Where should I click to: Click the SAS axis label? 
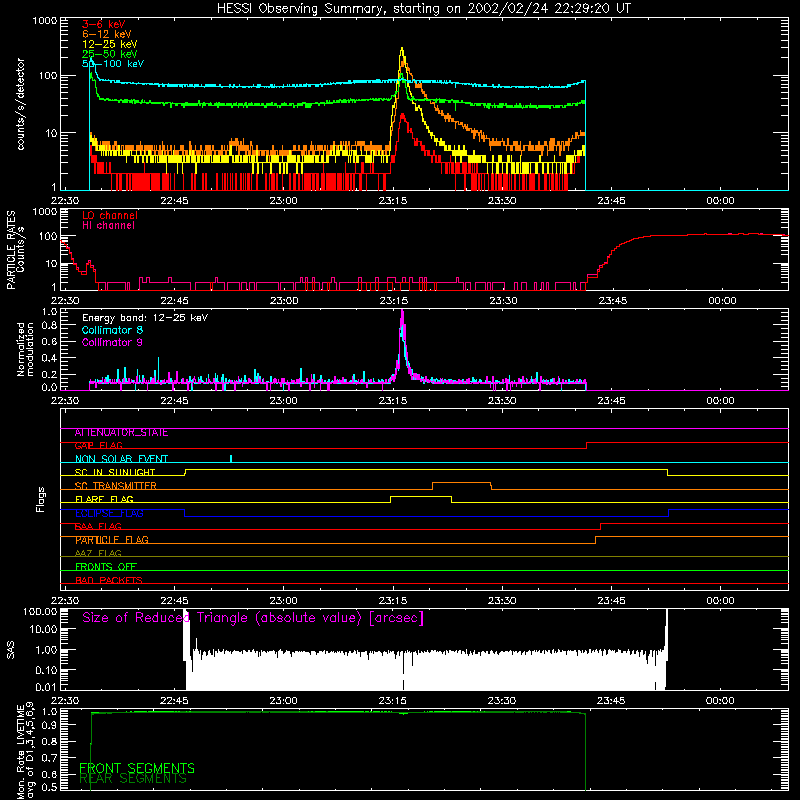(x=11, y=650)
